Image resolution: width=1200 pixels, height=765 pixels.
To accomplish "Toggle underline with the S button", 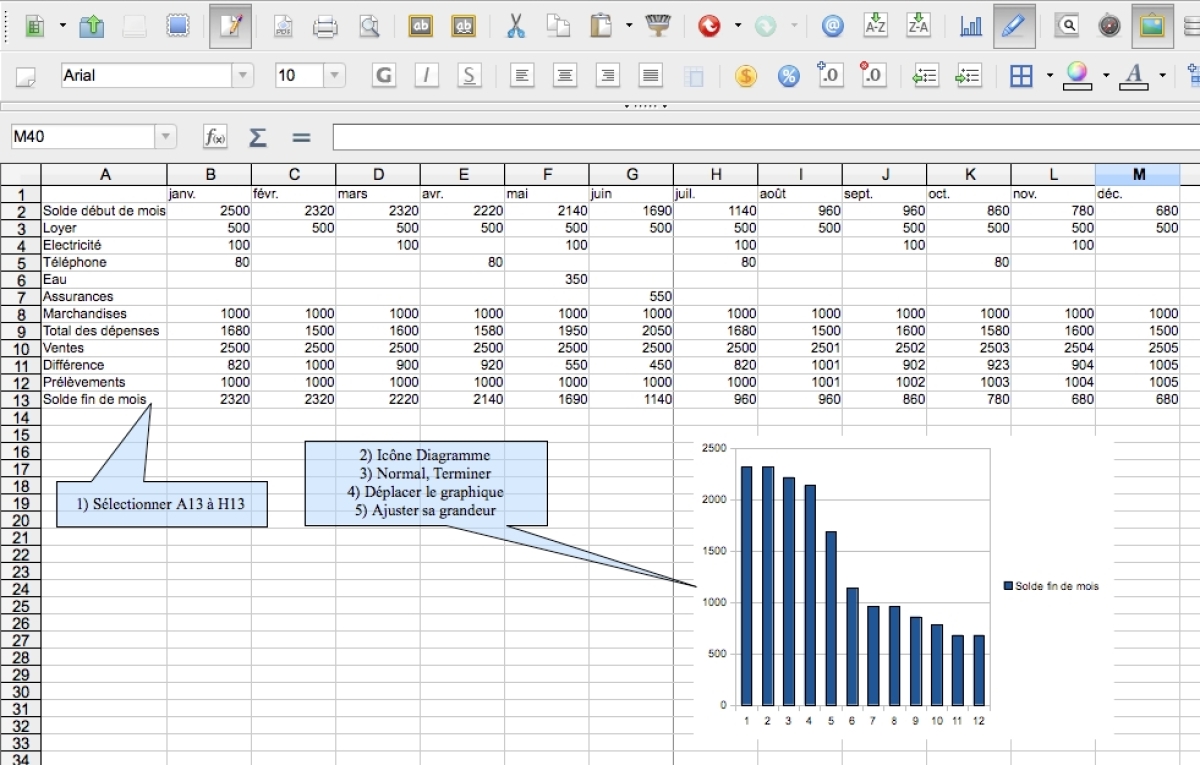I will point(469,75).
